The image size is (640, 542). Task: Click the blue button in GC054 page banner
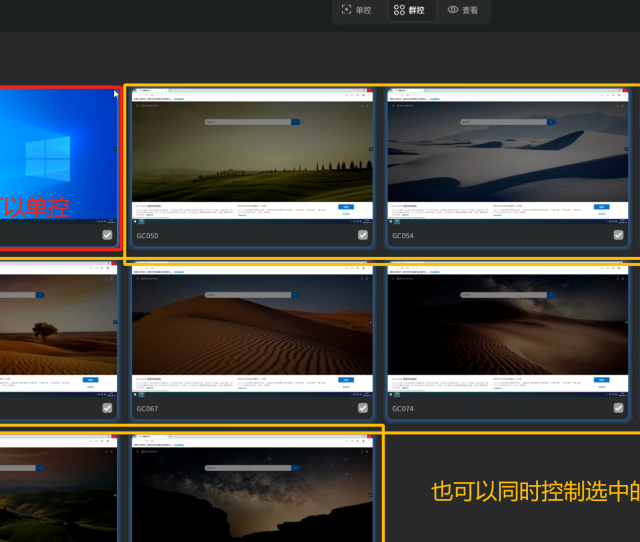click(601, 207)
